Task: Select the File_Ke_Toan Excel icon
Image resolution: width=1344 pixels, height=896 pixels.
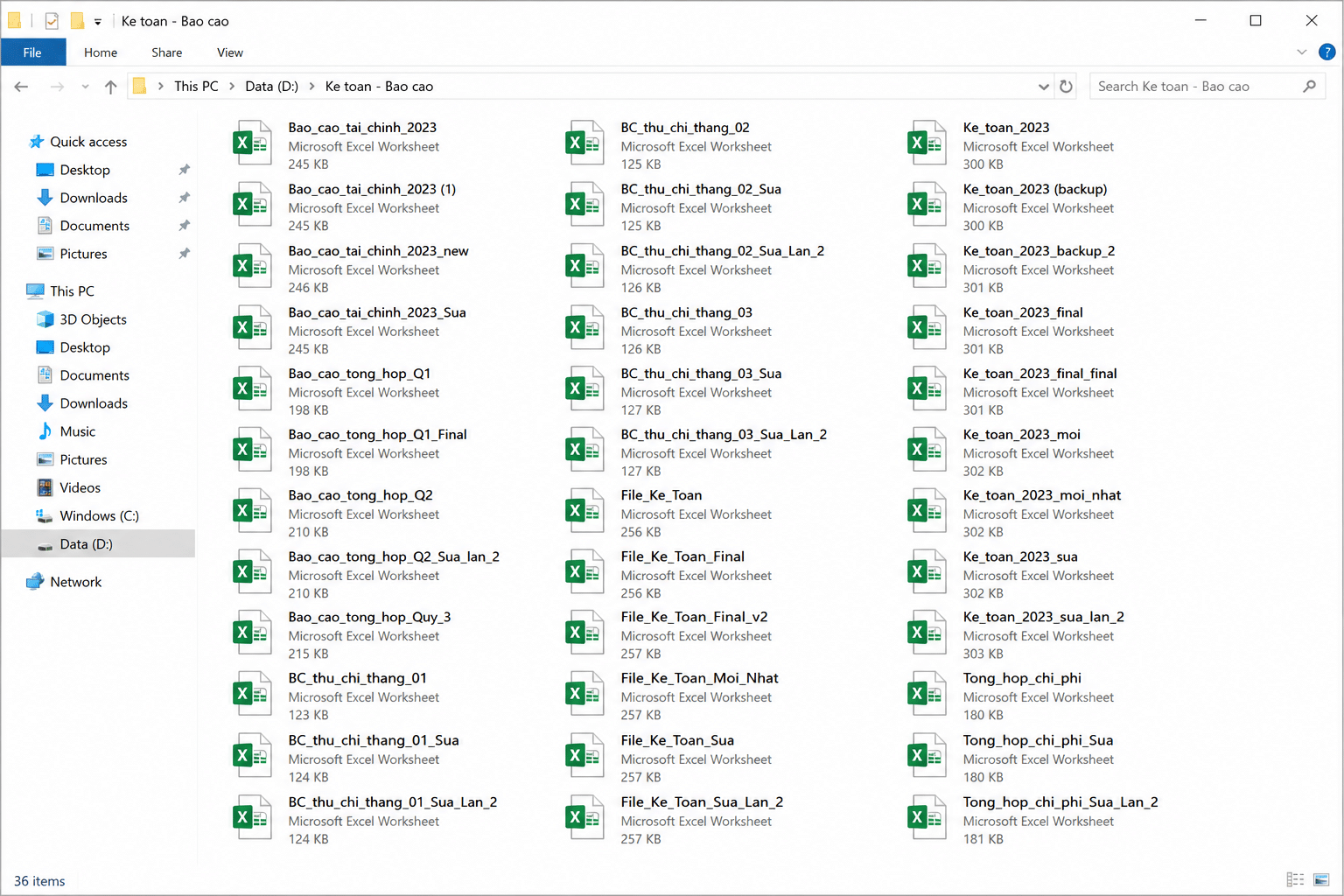Action: 584,511
